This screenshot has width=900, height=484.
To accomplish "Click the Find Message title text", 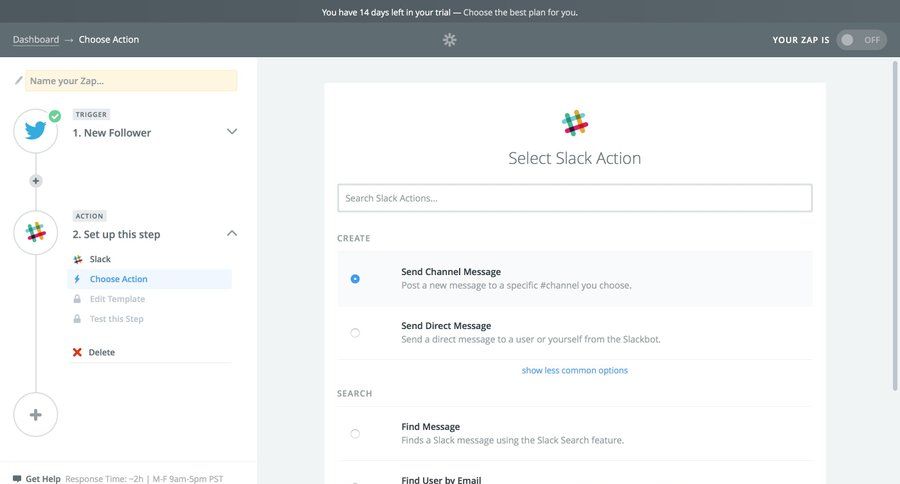I will [x=430, y=427].
